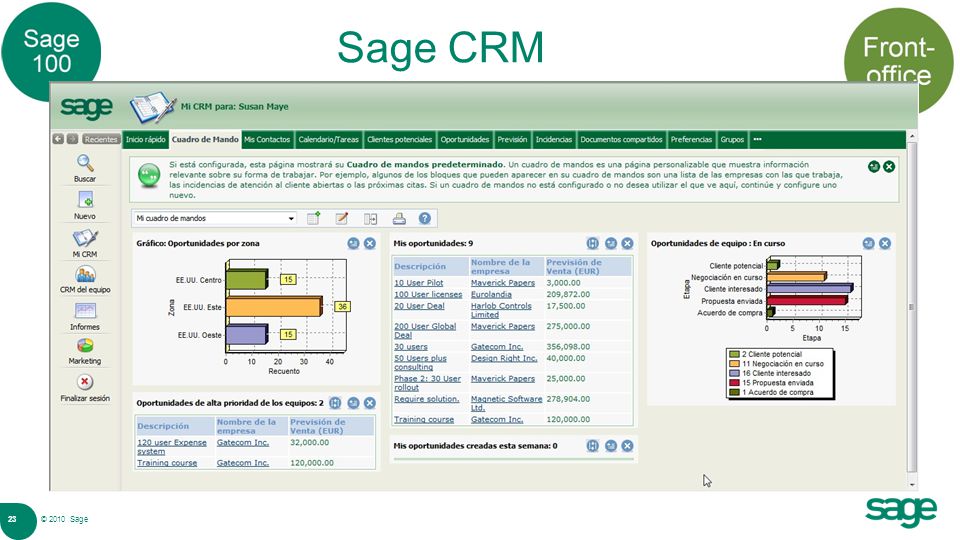Open the Oportunidades tab
Viewport: 960px width, 540px height.
[x=465, y=140]
